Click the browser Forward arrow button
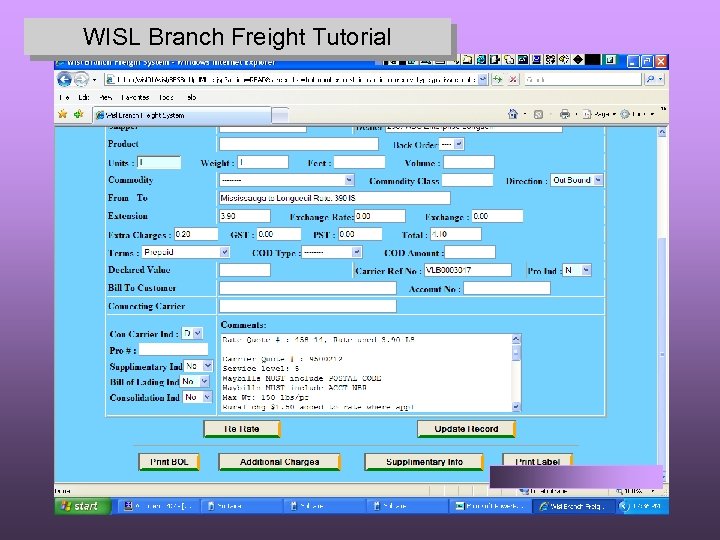The width and height of the screenshot is (720, 540). tap(81, 80)
